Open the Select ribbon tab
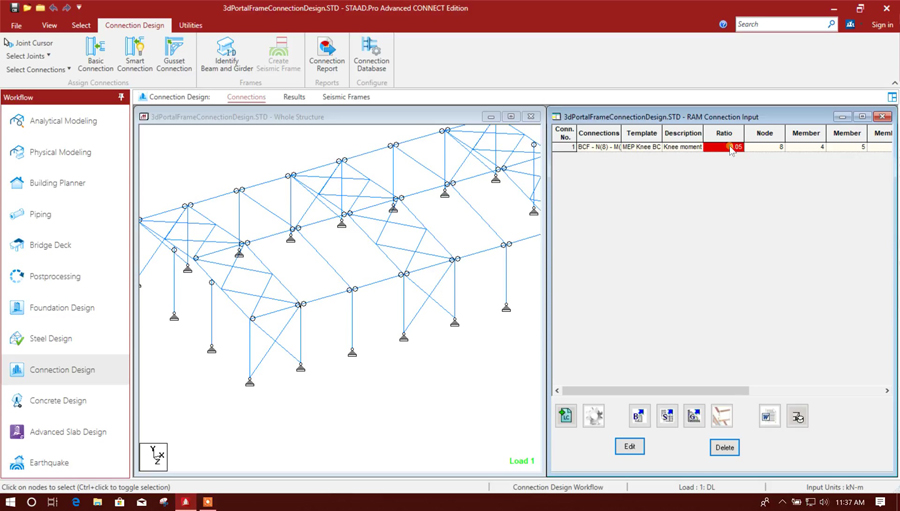This screenshot has width=900, height=511. tap(81, 25)
